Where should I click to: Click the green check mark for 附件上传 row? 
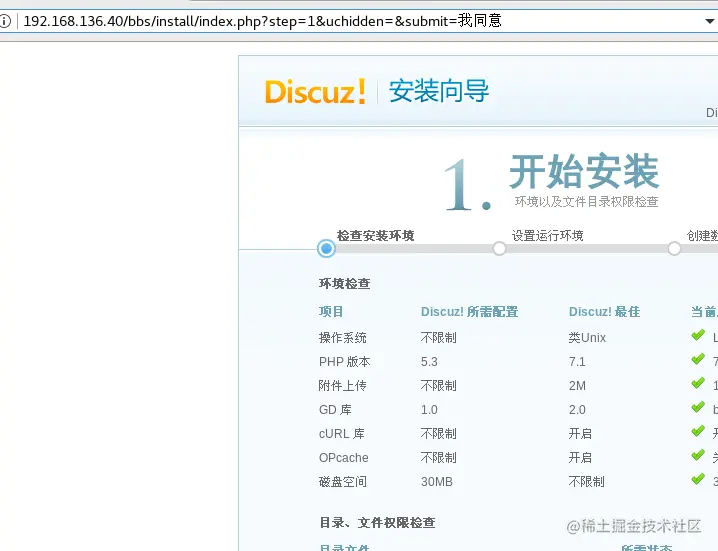698,383
